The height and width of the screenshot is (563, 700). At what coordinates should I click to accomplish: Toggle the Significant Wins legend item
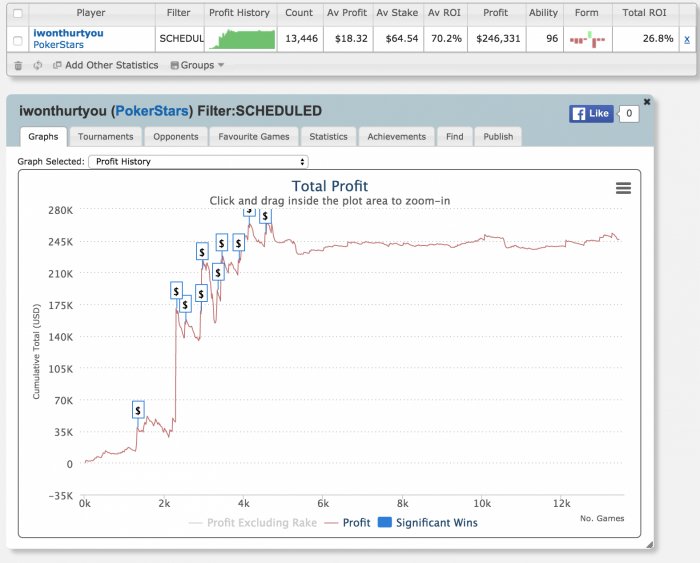tap(428, 523)
